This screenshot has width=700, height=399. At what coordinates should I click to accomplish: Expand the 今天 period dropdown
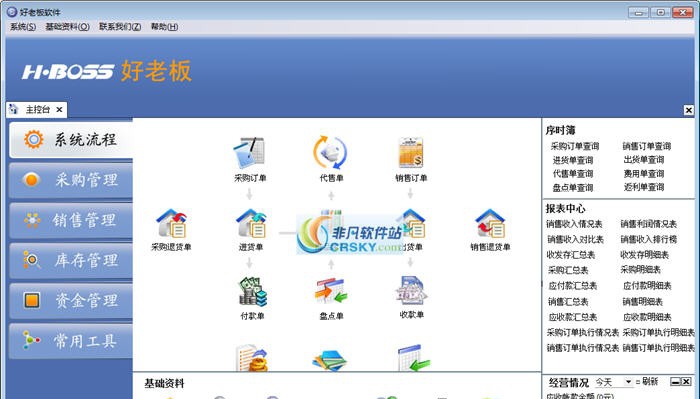click(x=628, y=382)
